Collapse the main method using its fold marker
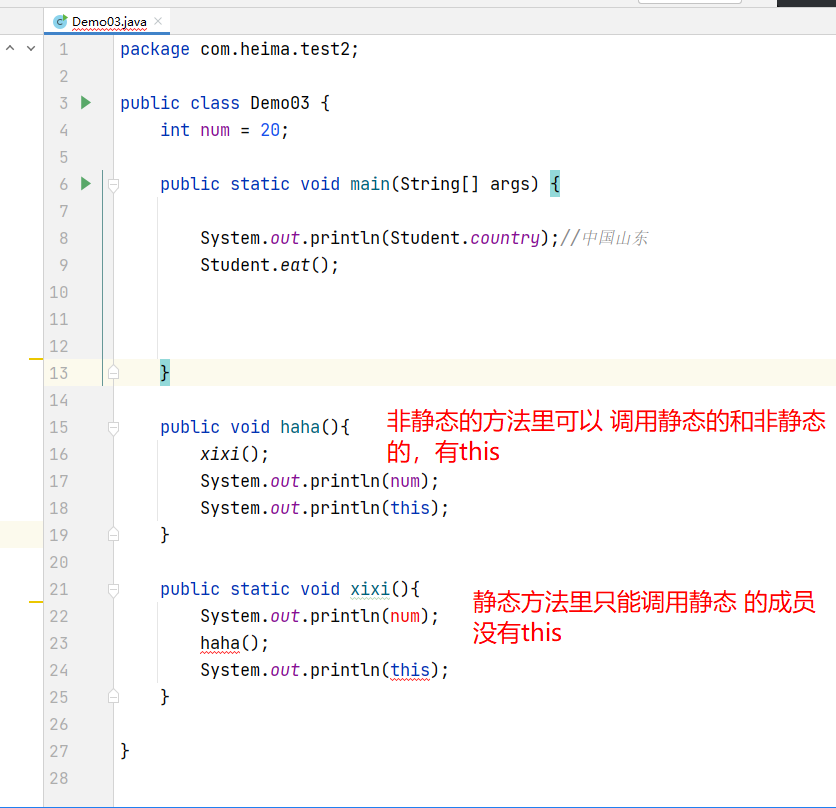Screen dimensions: 836x808 point(113,183)
